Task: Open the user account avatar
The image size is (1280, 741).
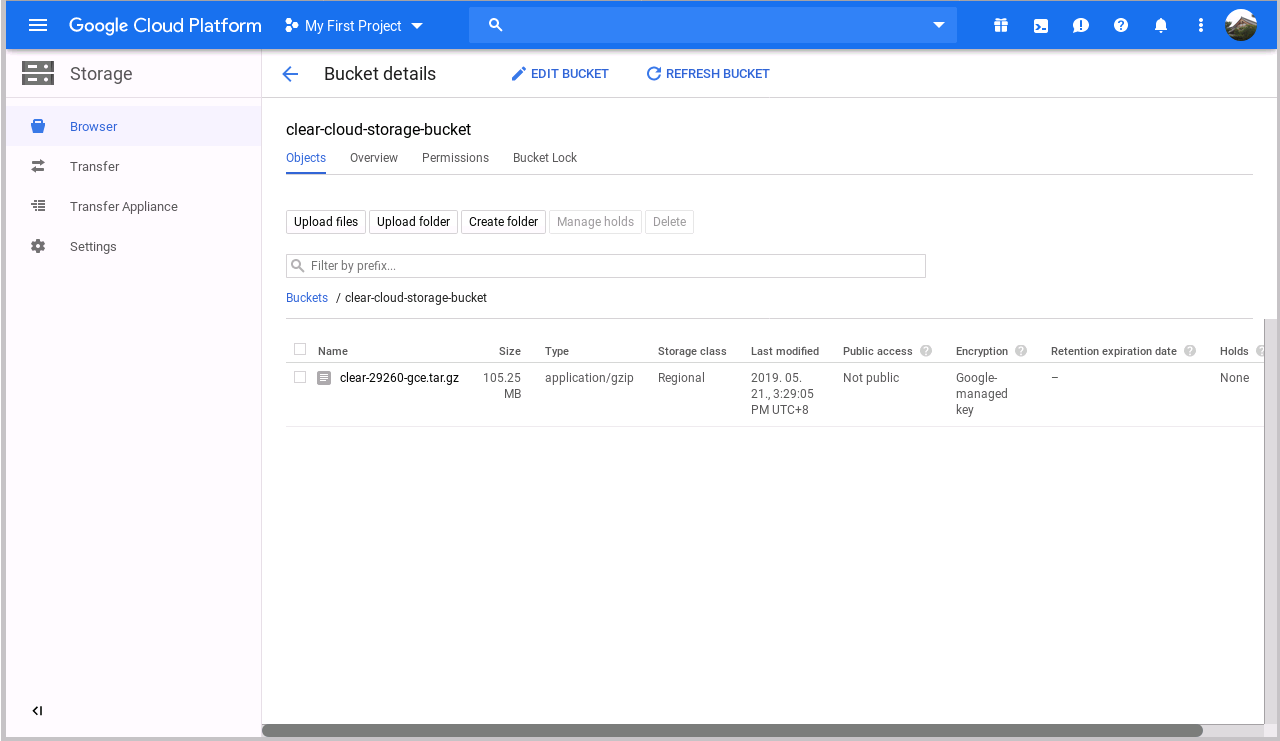Action: tap(1241, 25)
